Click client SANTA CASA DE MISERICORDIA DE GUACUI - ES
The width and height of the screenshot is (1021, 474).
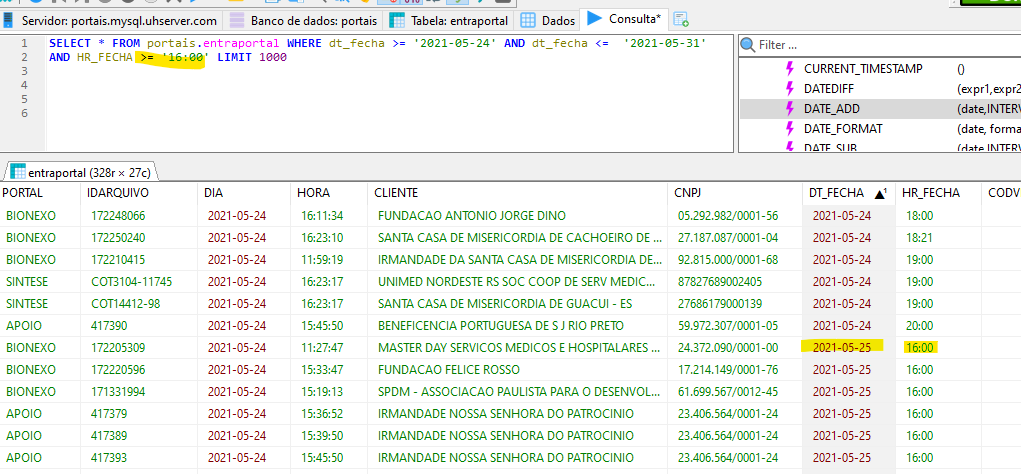coord(518,304)
